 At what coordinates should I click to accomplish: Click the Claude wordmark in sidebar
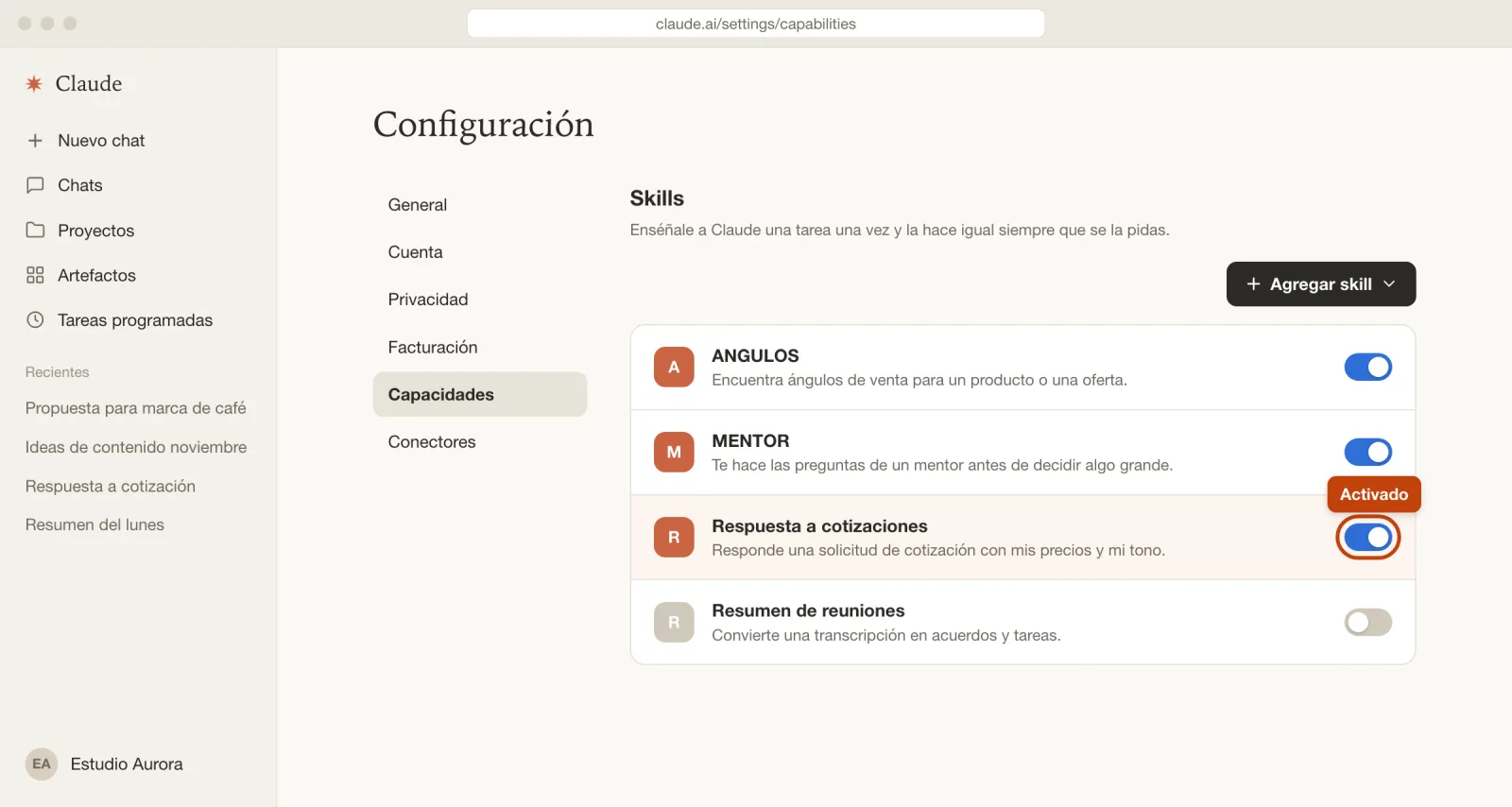(89, 83)
